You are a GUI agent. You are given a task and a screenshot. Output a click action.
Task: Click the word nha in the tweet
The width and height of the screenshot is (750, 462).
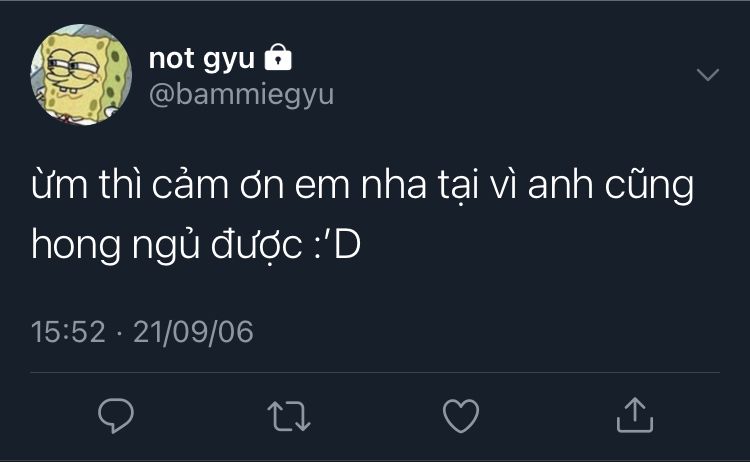point(394,184)
